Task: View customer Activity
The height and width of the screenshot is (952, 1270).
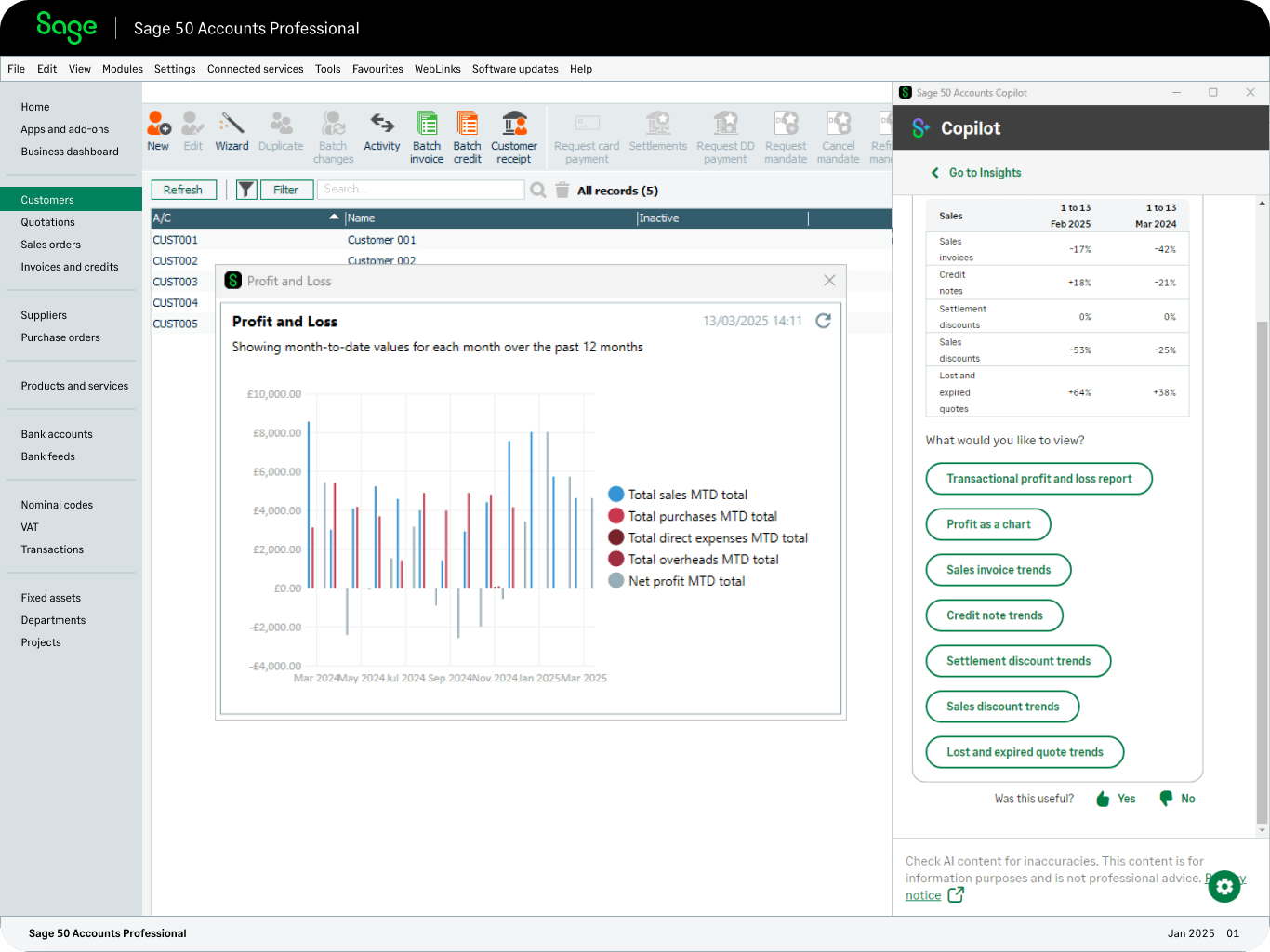Action: point(381,130)
